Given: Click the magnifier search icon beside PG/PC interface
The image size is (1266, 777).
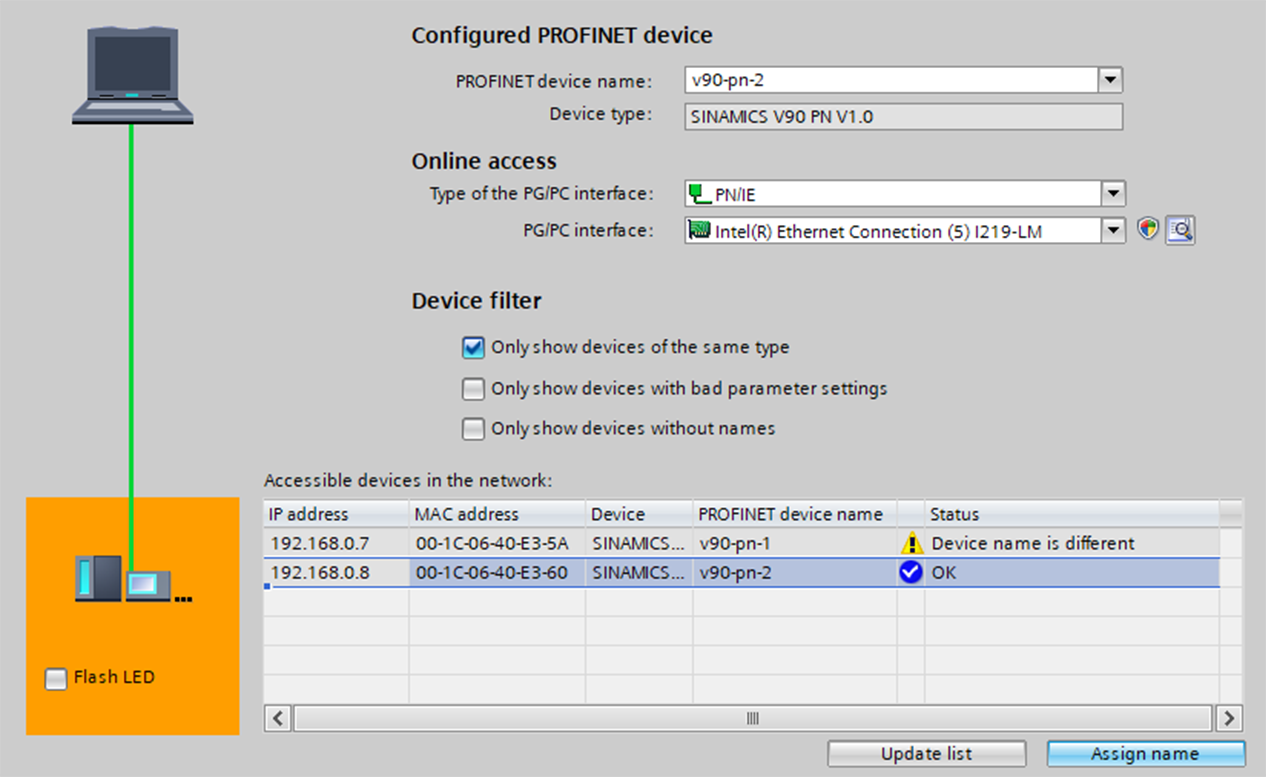Looking at the screenshot, I should [x=1181, y=231].
